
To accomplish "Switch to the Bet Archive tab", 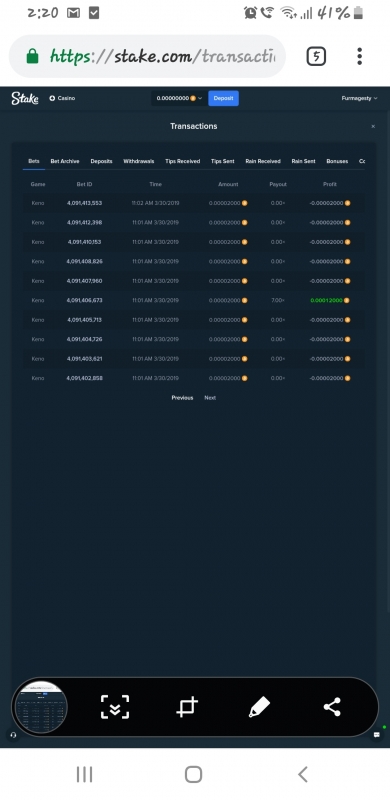I will [x=65, y=161].
